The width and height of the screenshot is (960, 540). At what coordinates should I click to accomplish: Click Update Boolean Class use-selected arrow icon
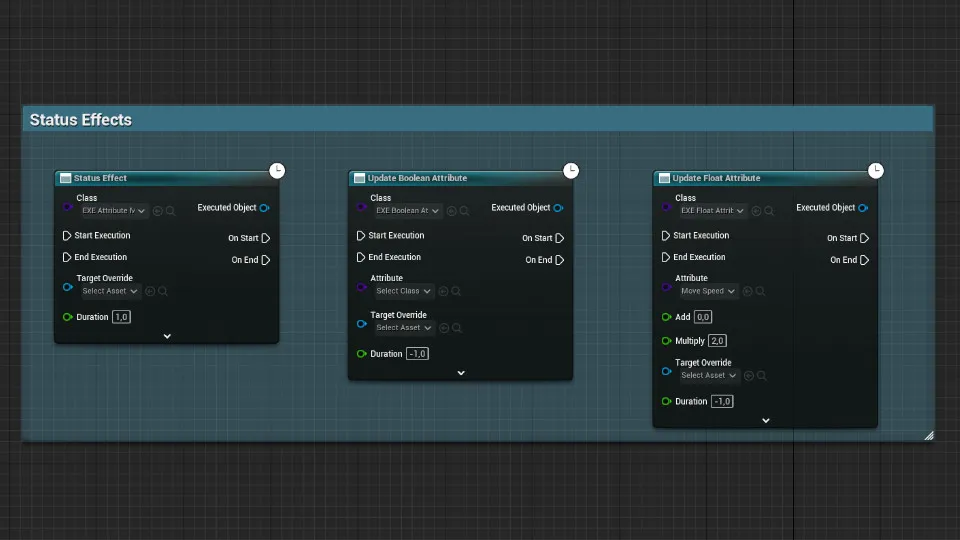451,211
